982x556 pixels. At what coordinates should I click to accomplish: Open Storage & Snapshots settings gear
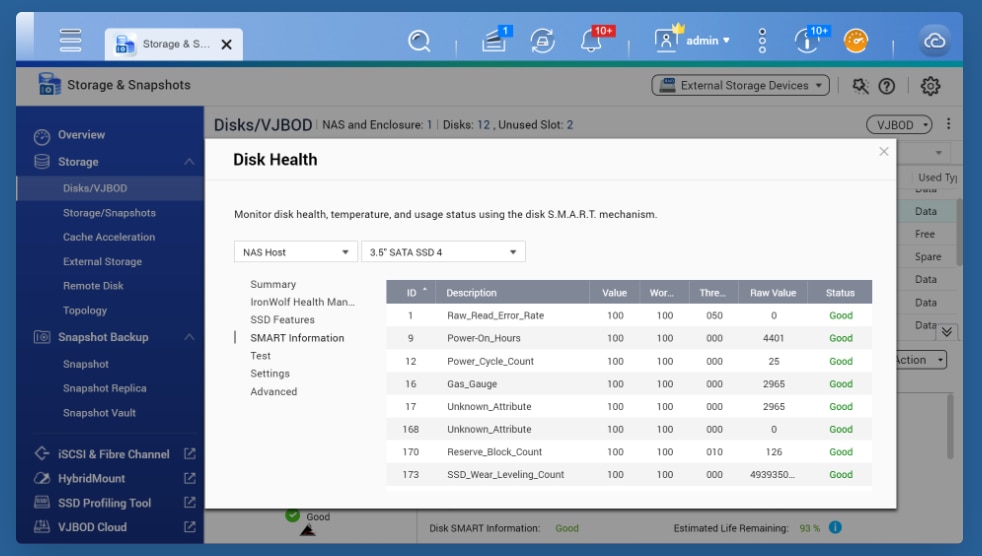930,86
